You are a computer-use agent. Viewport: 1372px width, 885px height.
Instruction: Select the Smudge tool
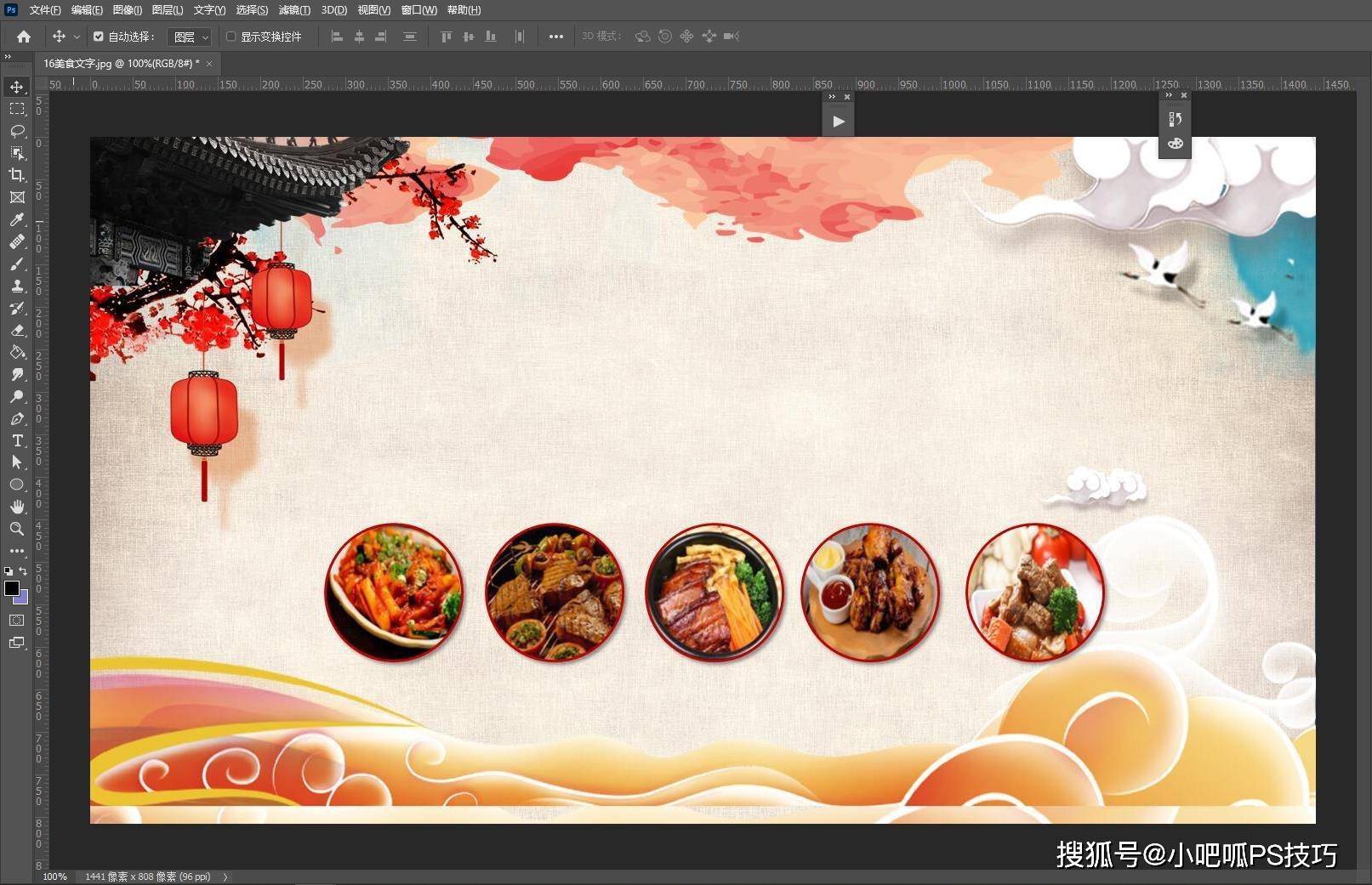[x=16, y=374]
